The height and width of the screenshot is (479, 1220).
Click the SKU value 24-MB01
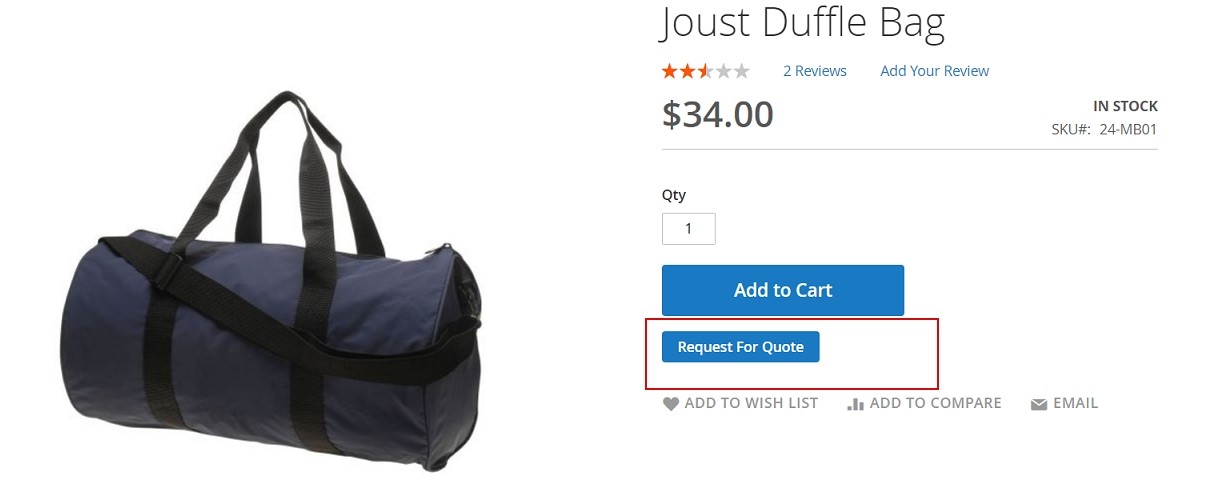coord(1128,129)
